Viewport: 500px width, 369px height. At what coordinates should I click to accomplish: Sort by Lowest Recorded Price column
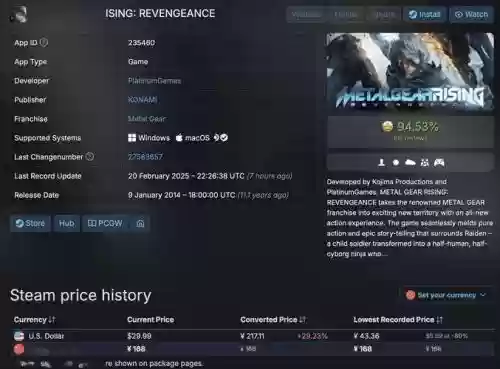398,320
